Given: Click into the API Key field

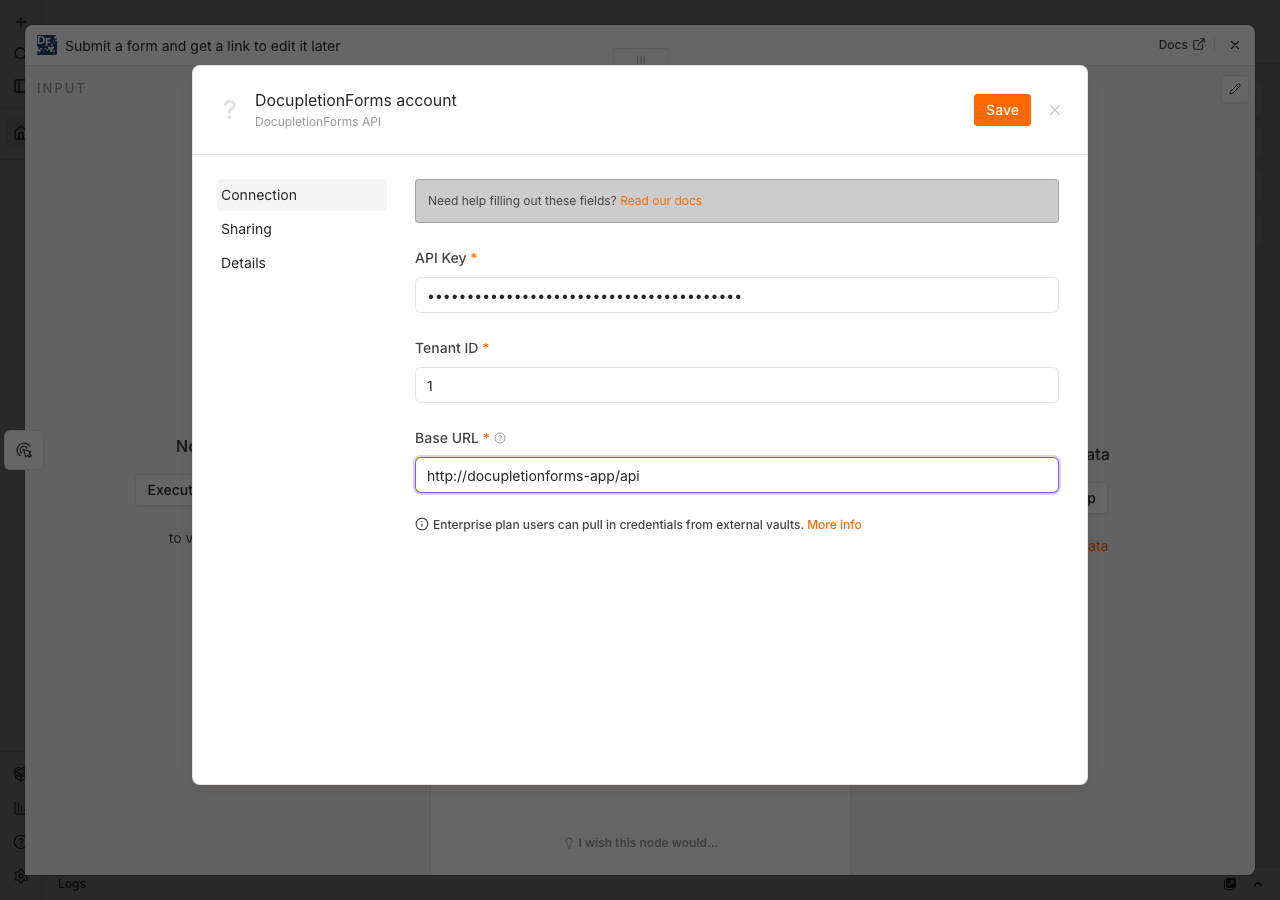Looking at the screenshot, I should click(x=737, y=295).
